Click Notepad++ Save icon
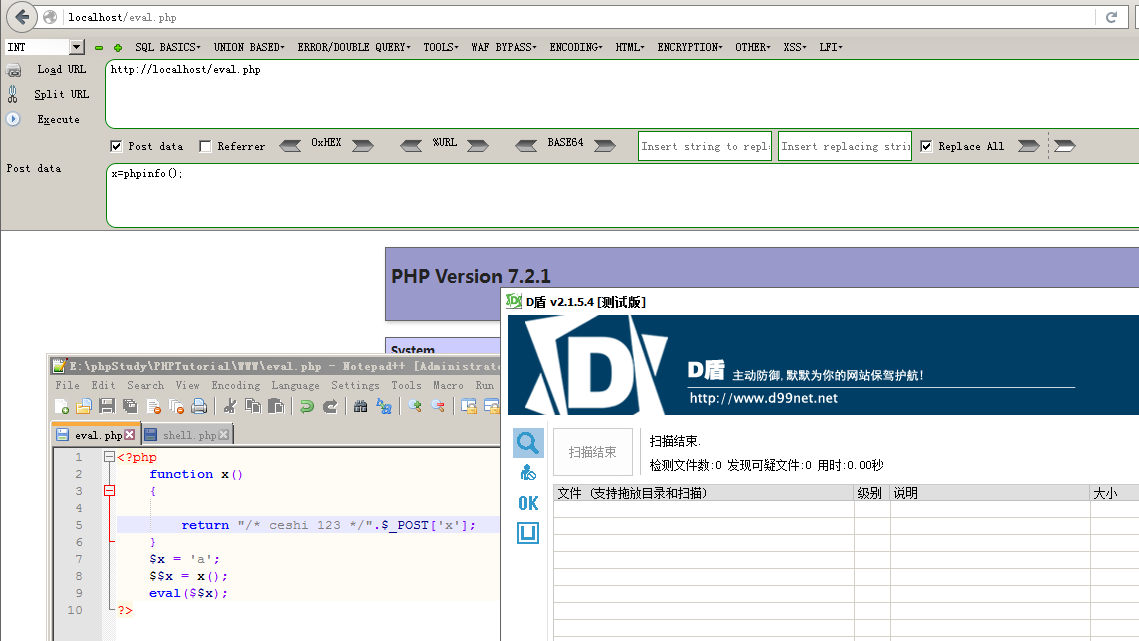Image resolution: width=1139 pixels, height=641 pixels. point(107,406)
